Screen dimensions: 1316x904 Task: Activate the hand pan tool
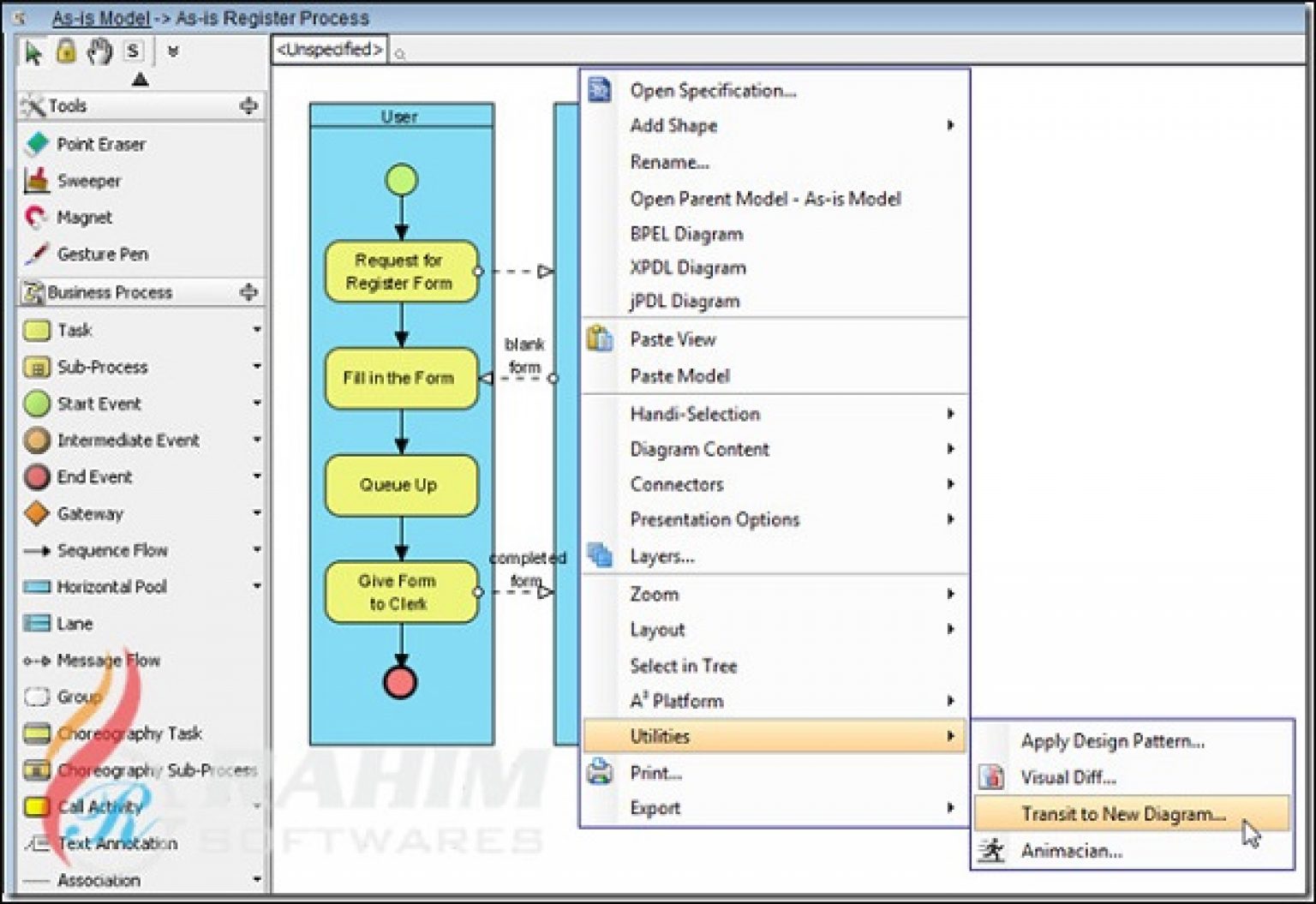coord(97,51)
